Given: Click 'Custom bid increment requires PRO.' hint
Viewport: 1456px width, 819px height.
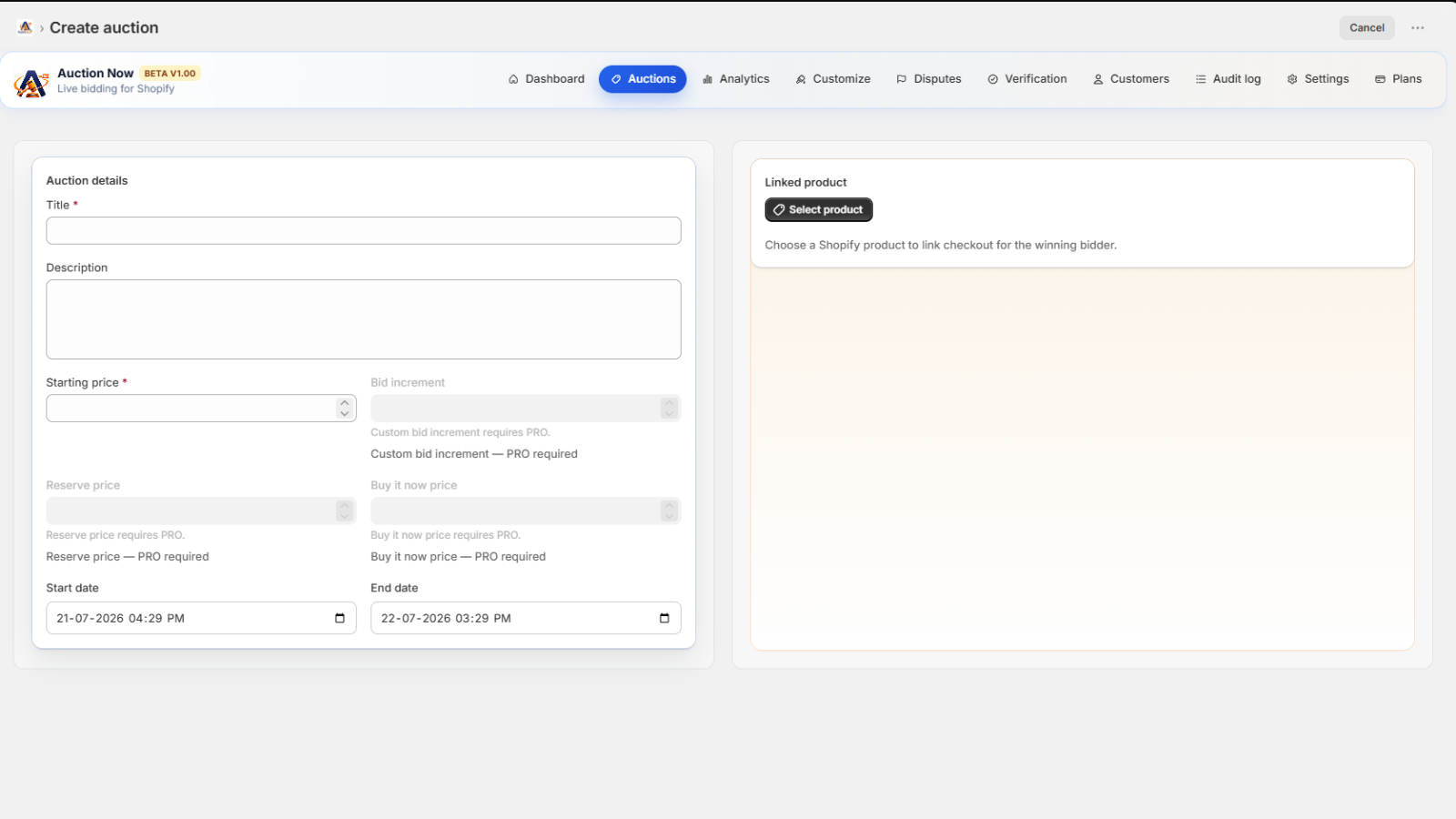Looking at the screenshot, I should pyautogui.click(x=460, y=432).
